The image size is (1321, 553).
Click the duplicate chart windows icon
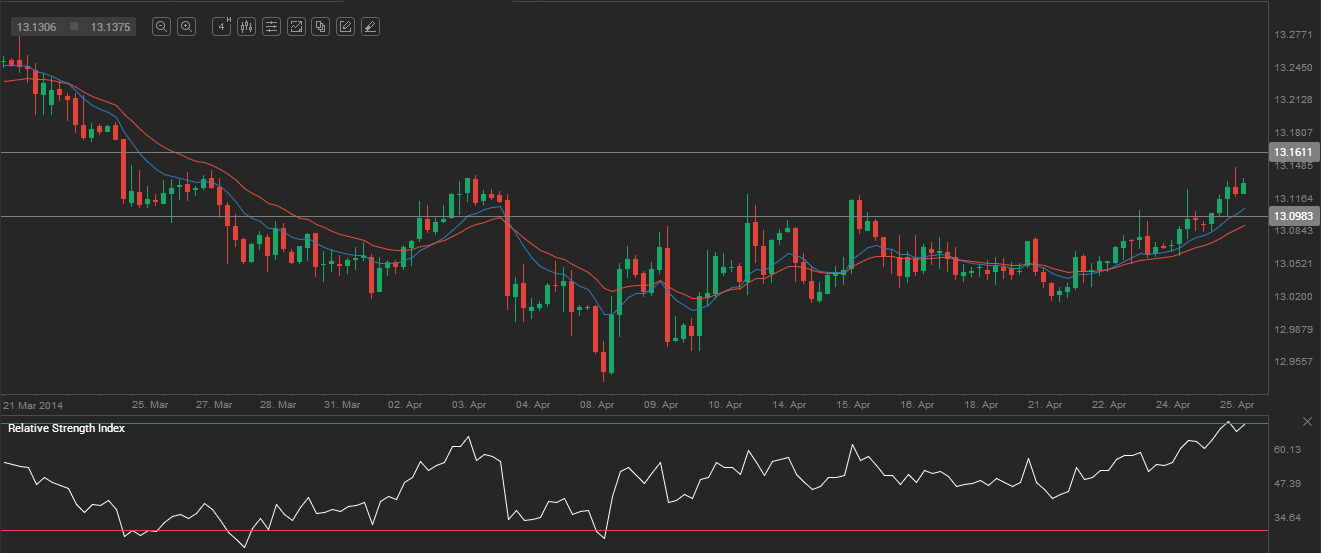(320, 27)
